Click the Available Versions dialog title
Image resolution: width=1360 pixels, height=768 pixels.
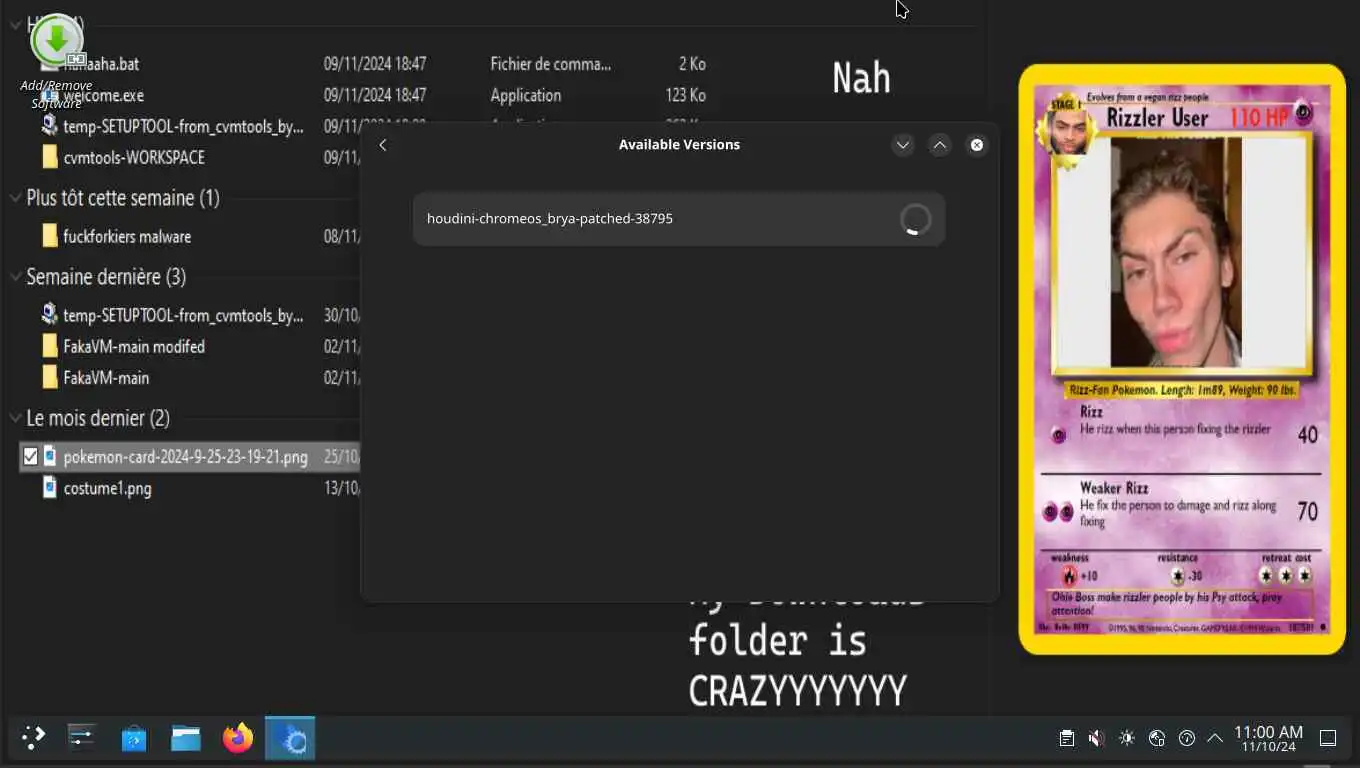(679, 145)
